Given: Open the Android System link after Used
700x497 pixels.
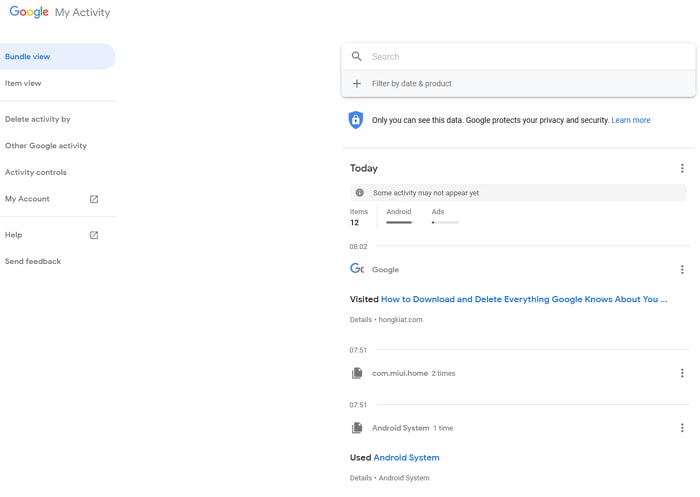Looking at the screenshot, I should pyautogui.click(x=406, y=457).
